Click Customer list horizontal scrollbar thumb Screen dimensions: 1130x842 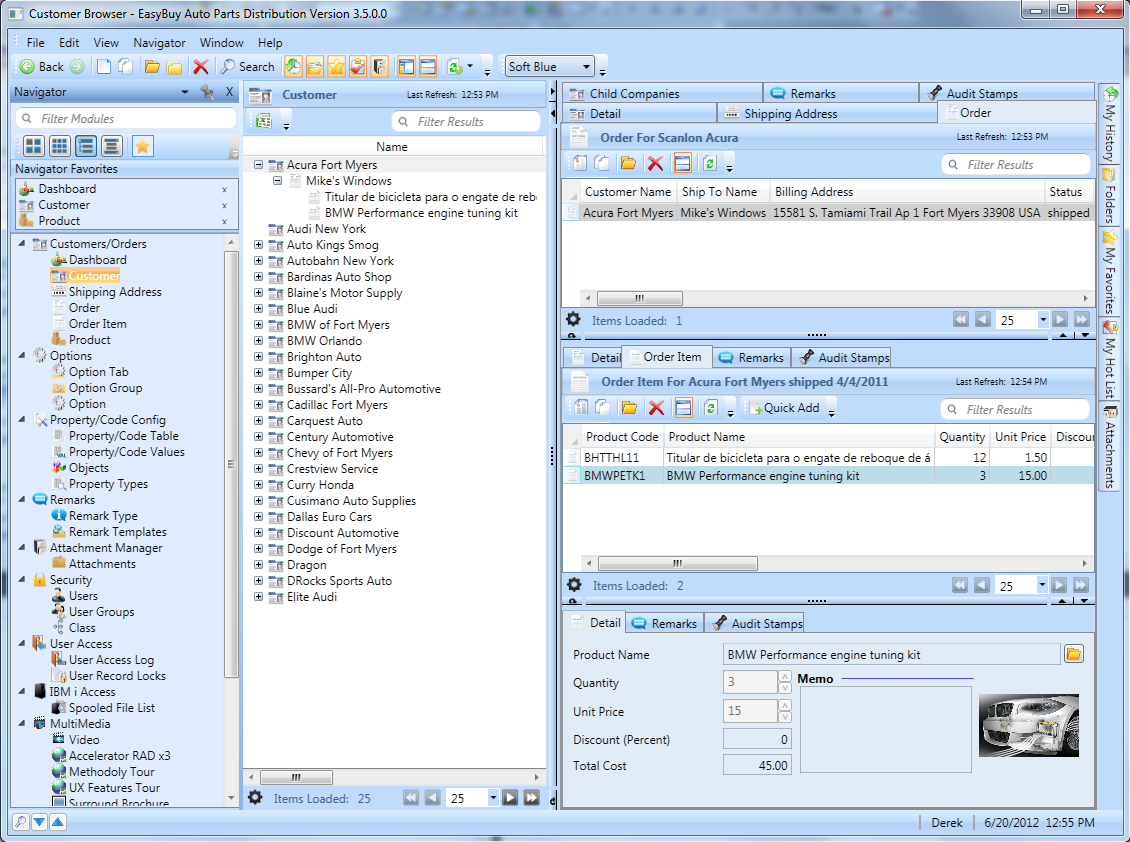296,777
